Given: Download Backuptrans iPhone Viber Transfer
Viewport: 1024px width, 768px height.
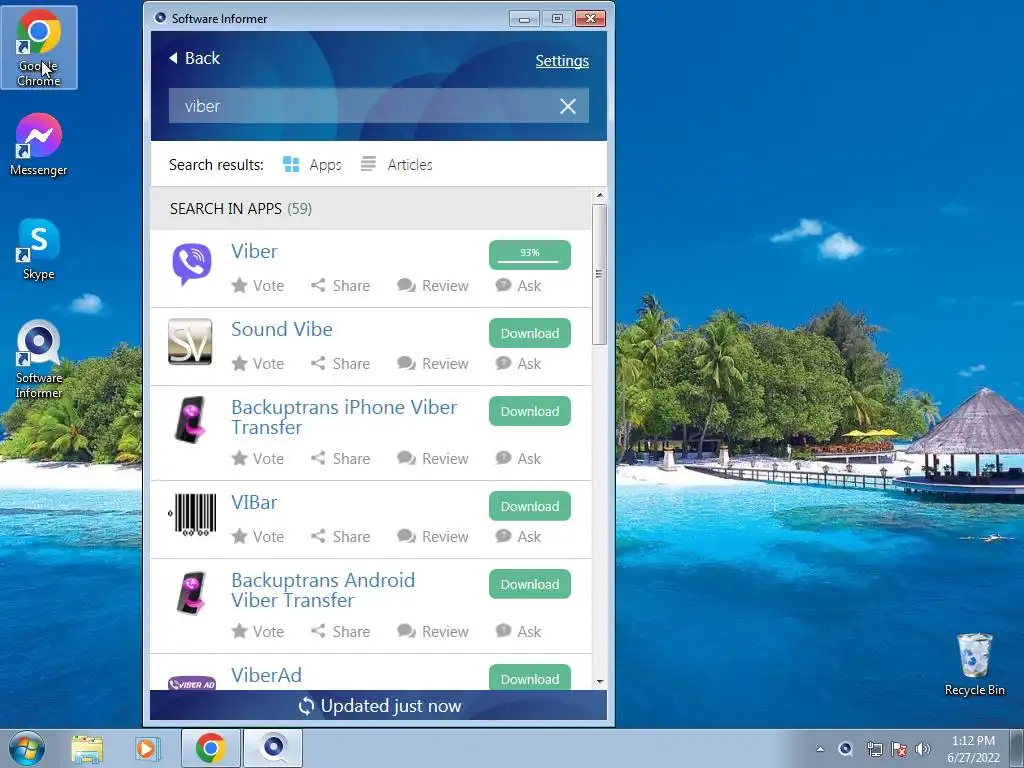Looking at the screenshot, I should [530, 411].
